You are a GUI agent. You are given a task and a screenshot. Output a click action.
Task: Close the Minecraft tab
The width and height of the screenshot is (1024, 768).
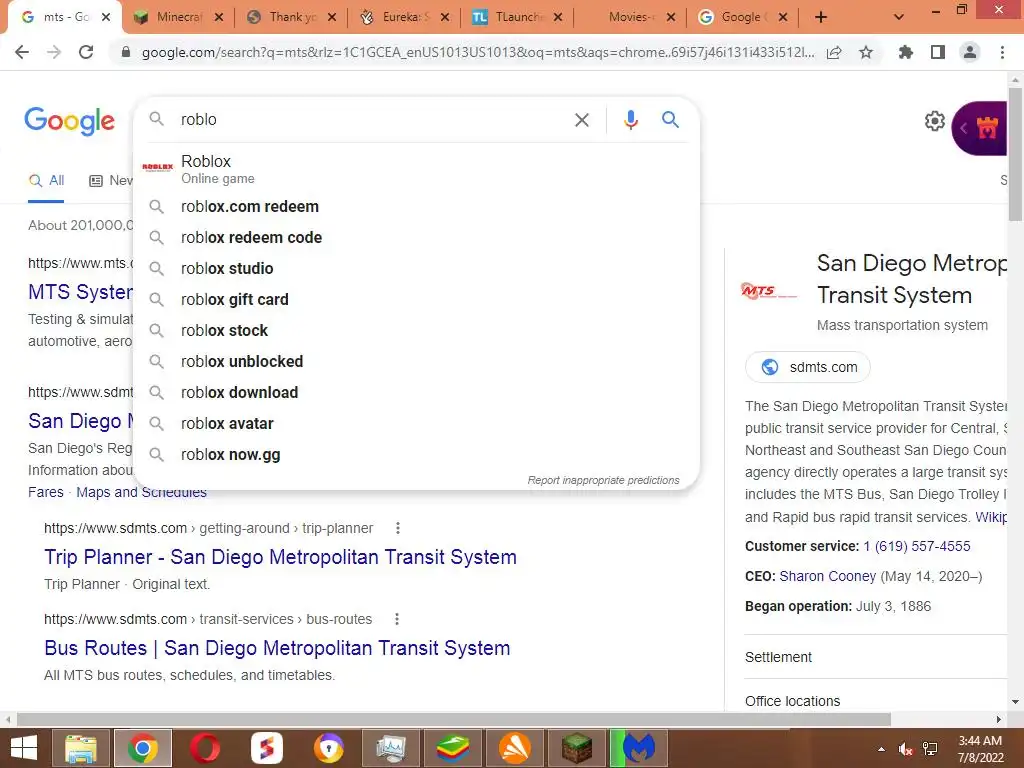(x=219, y=18)
